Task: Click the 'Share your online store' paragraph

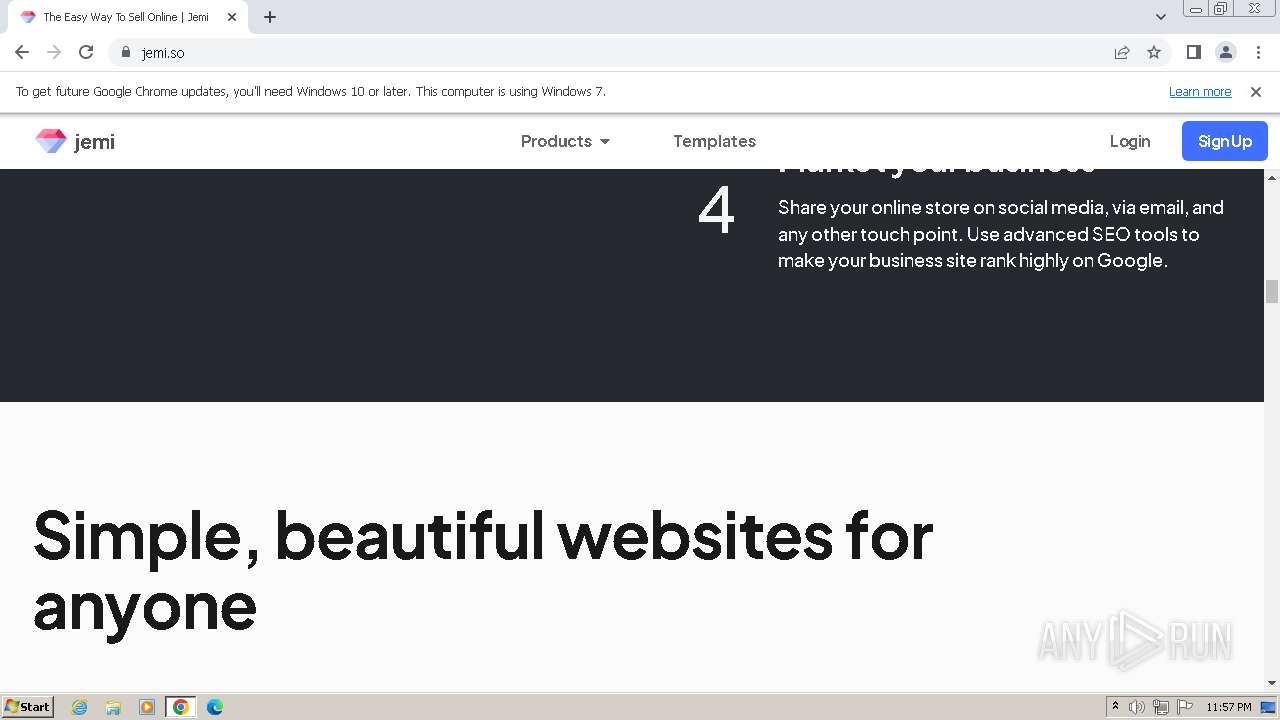Action: [1001, 234]
